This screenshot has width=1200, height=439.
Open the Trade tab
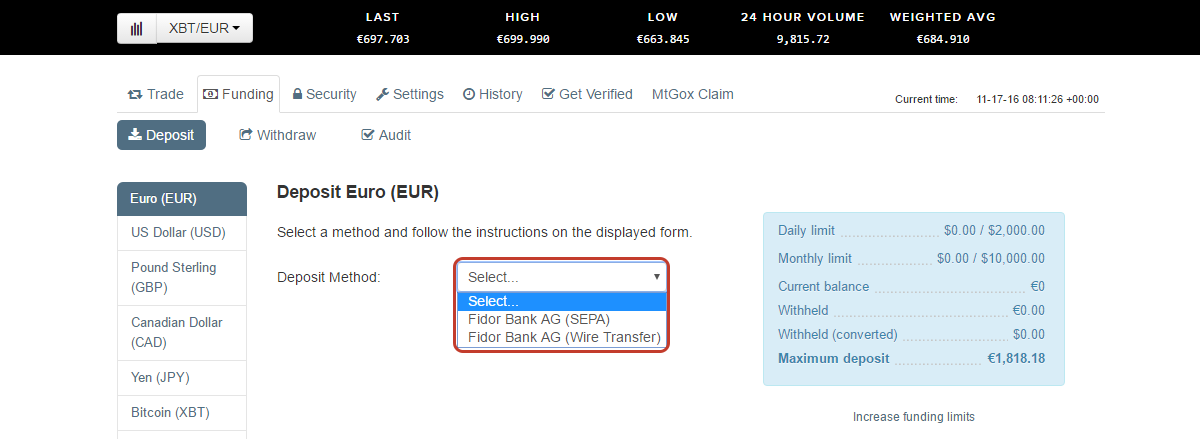coord(156,94)
